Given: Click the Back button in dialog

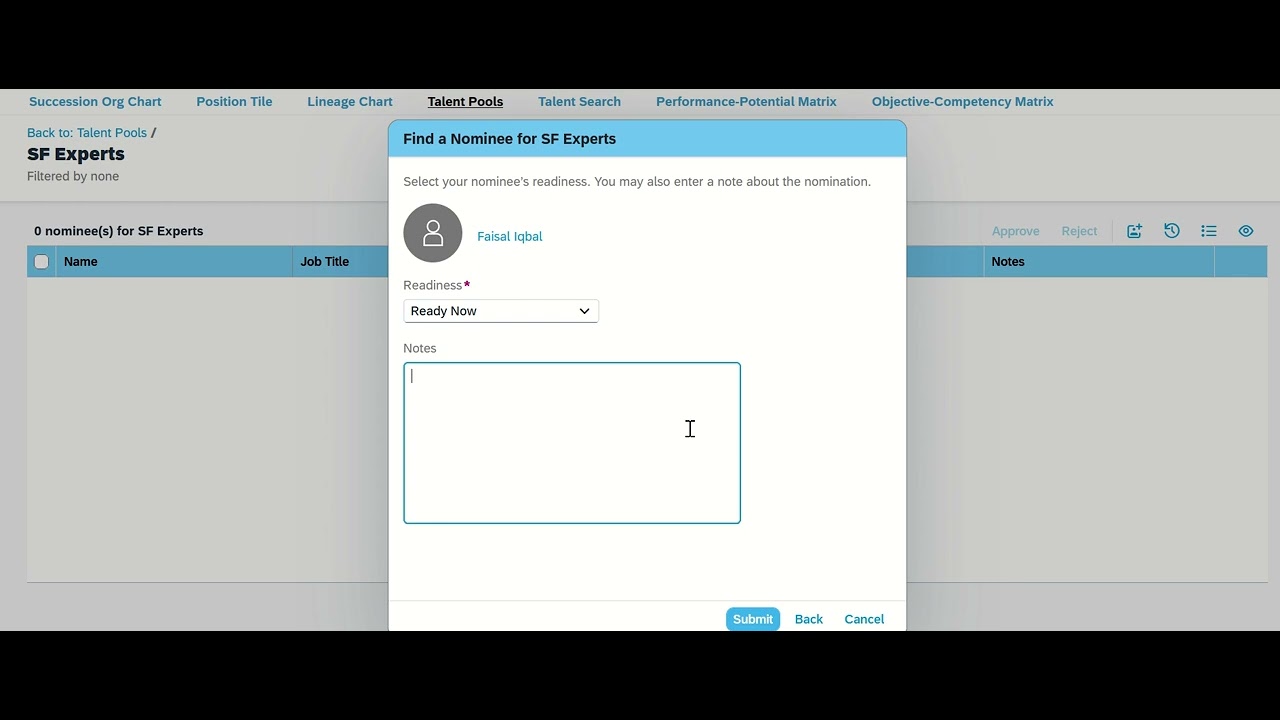Looking at the screenshot, I should [809, 619].
